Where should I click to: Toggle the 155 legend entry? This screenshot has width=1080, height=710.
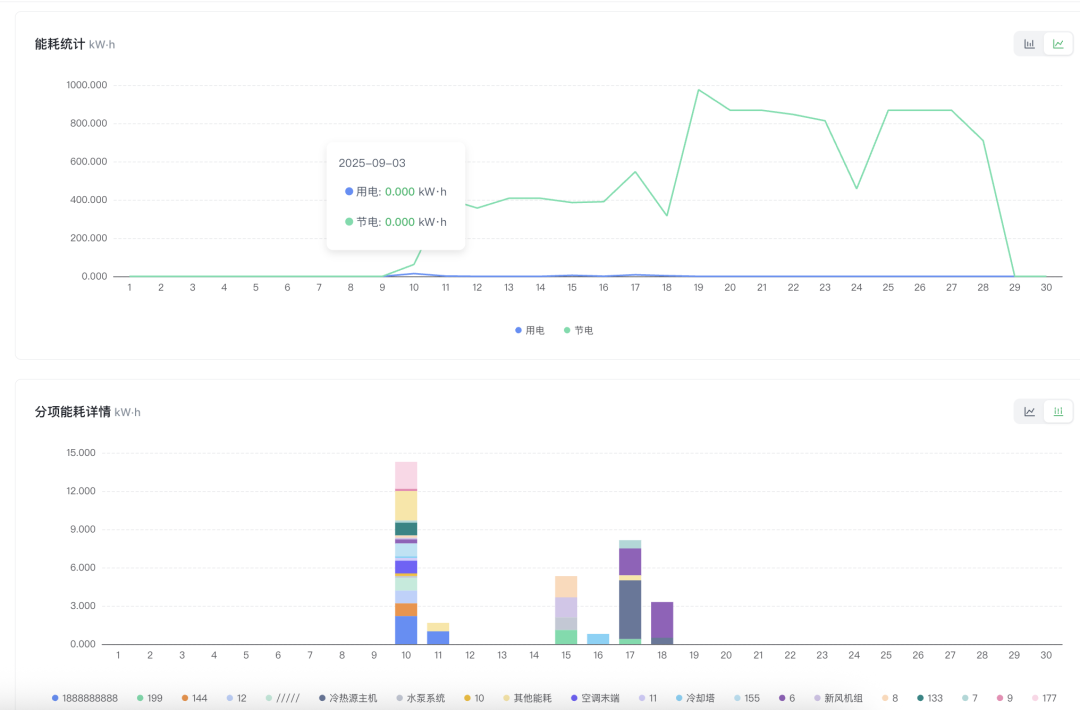click(x=747, y=698)
